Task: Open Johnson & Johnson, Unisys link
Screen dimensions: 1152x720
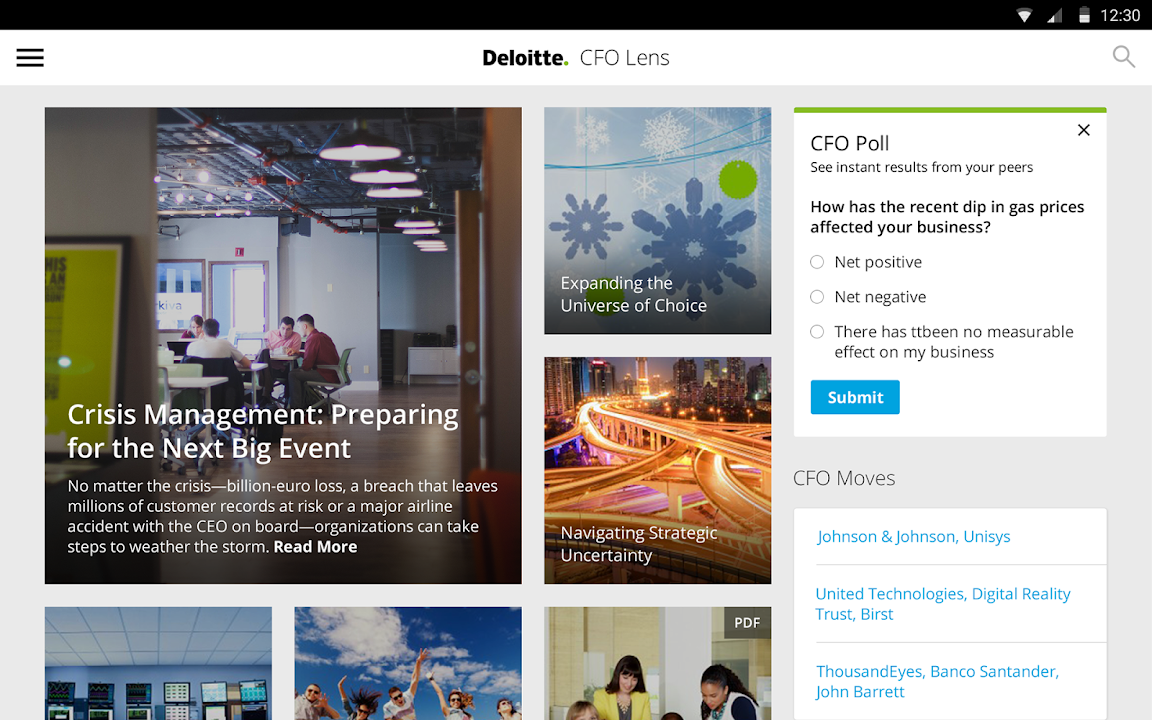Action: [x=913, y=536]
